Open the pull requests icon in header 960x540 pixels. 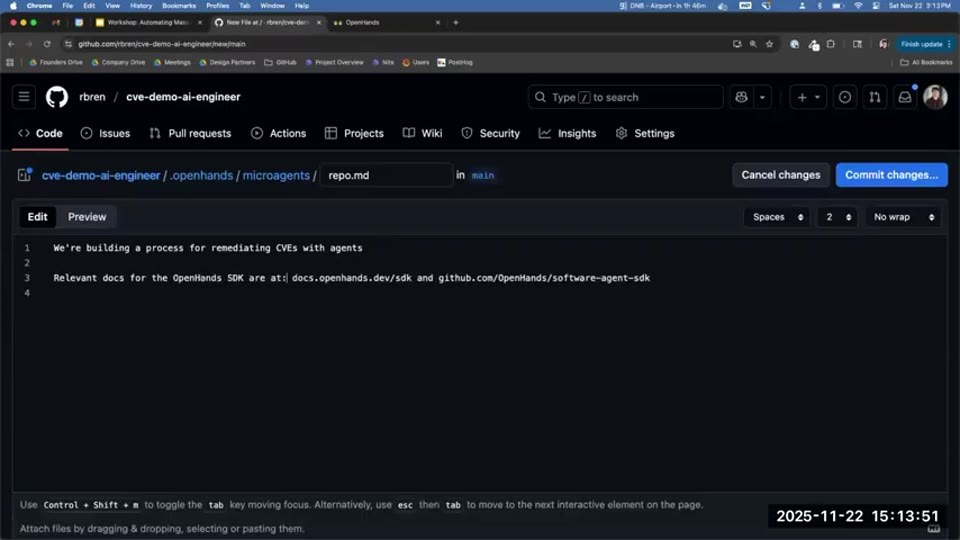[875, 97]
